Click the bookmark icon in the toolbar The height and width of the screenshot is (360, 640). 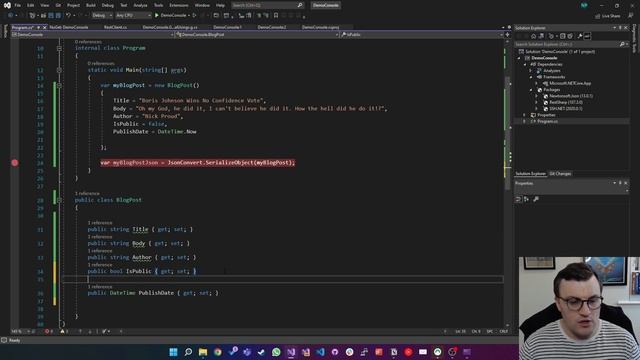276,16
